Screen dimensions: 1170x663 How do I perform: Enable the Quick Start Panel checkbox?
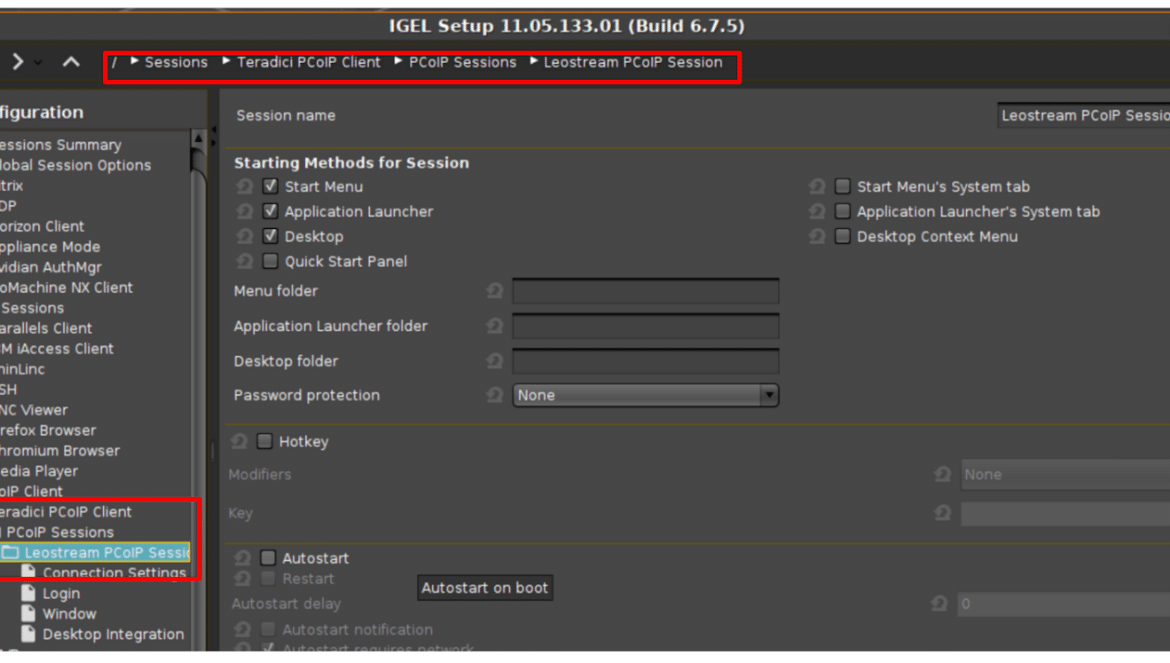click(x=270, y=261)
